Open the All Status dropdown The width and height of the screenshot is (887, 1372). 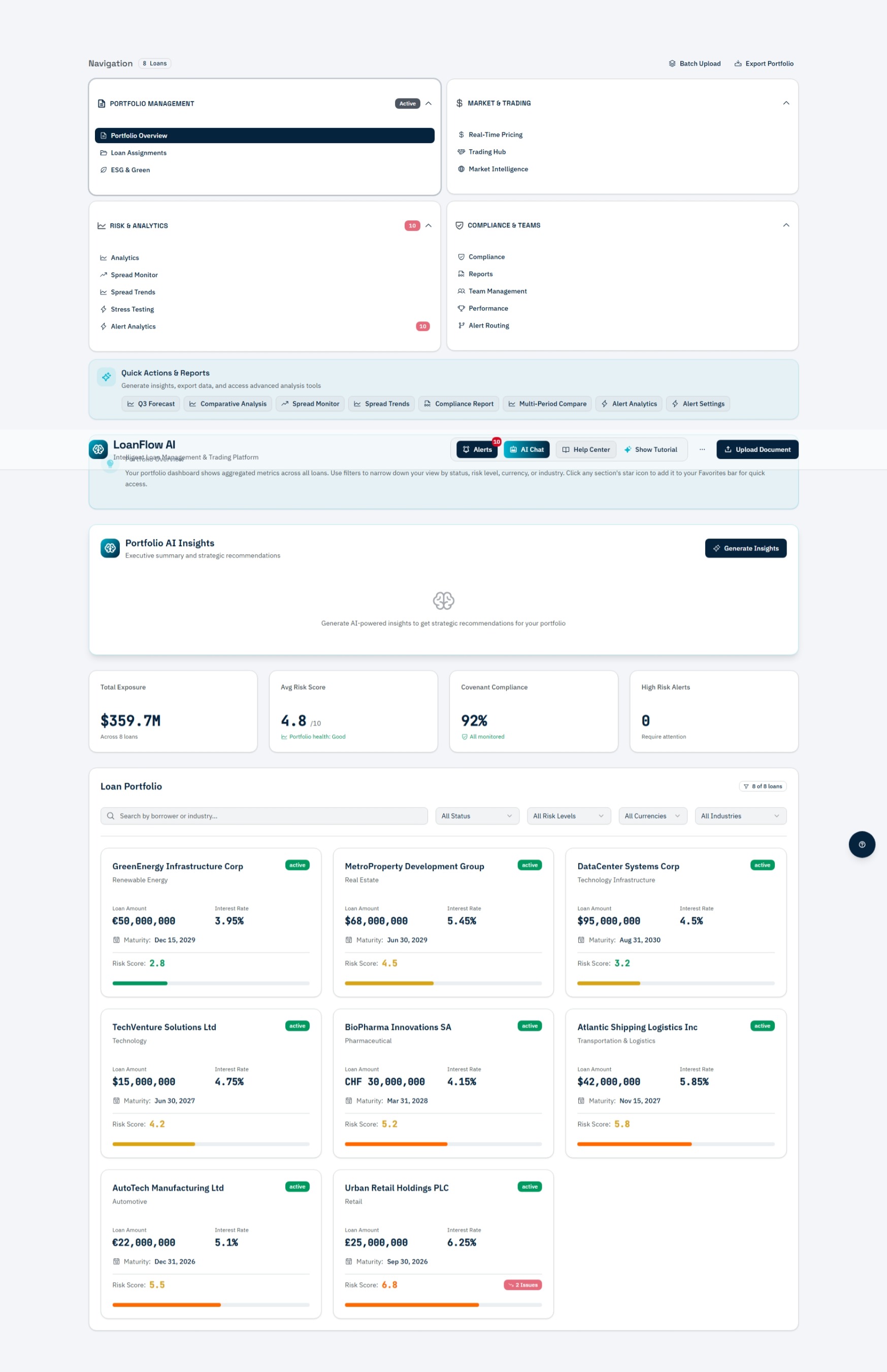tap(477, 816)
